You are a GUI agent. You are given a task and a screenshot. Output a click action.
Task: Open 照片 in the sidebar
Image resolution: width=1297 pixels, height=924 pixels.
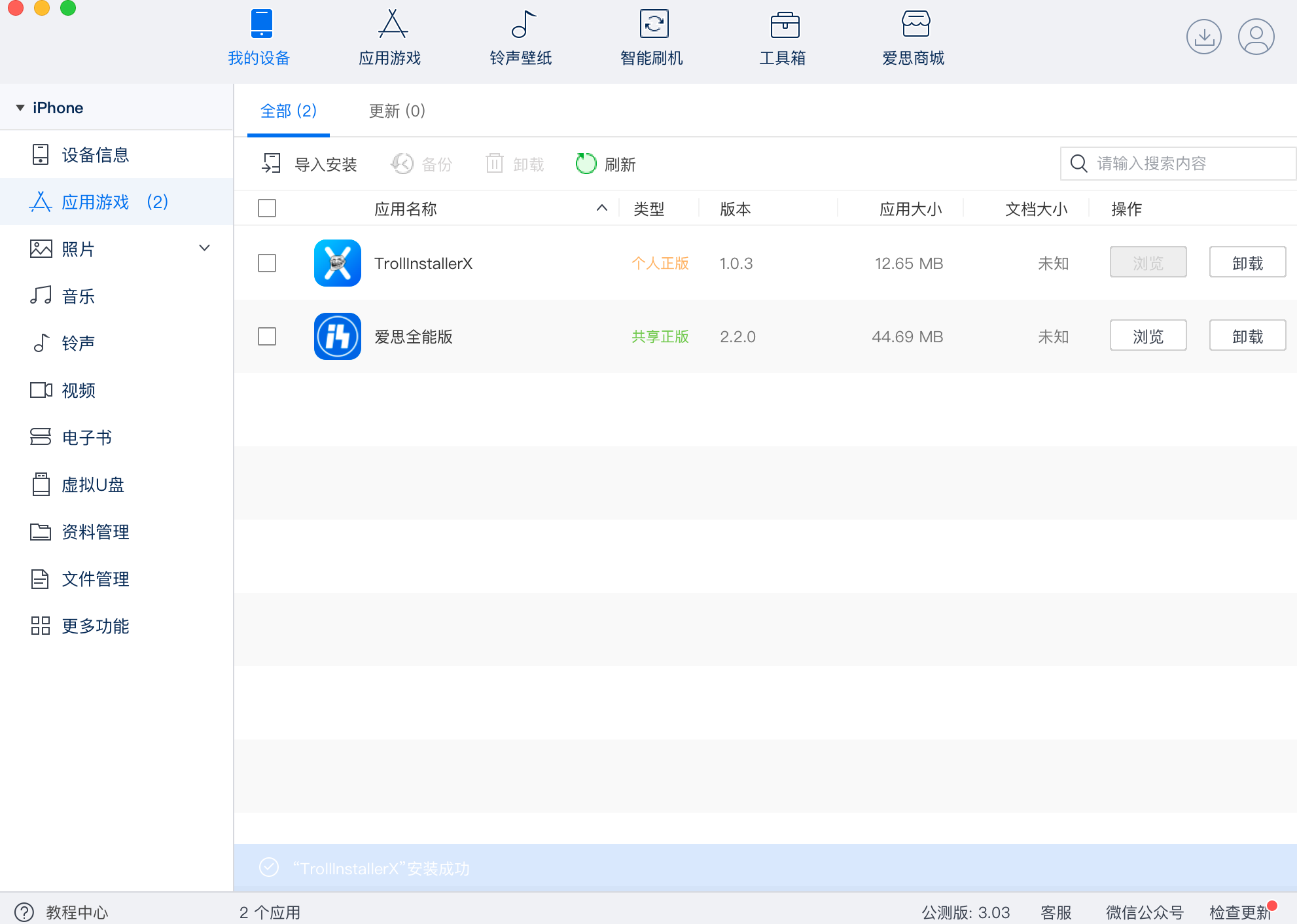click(x=116, y=249)
